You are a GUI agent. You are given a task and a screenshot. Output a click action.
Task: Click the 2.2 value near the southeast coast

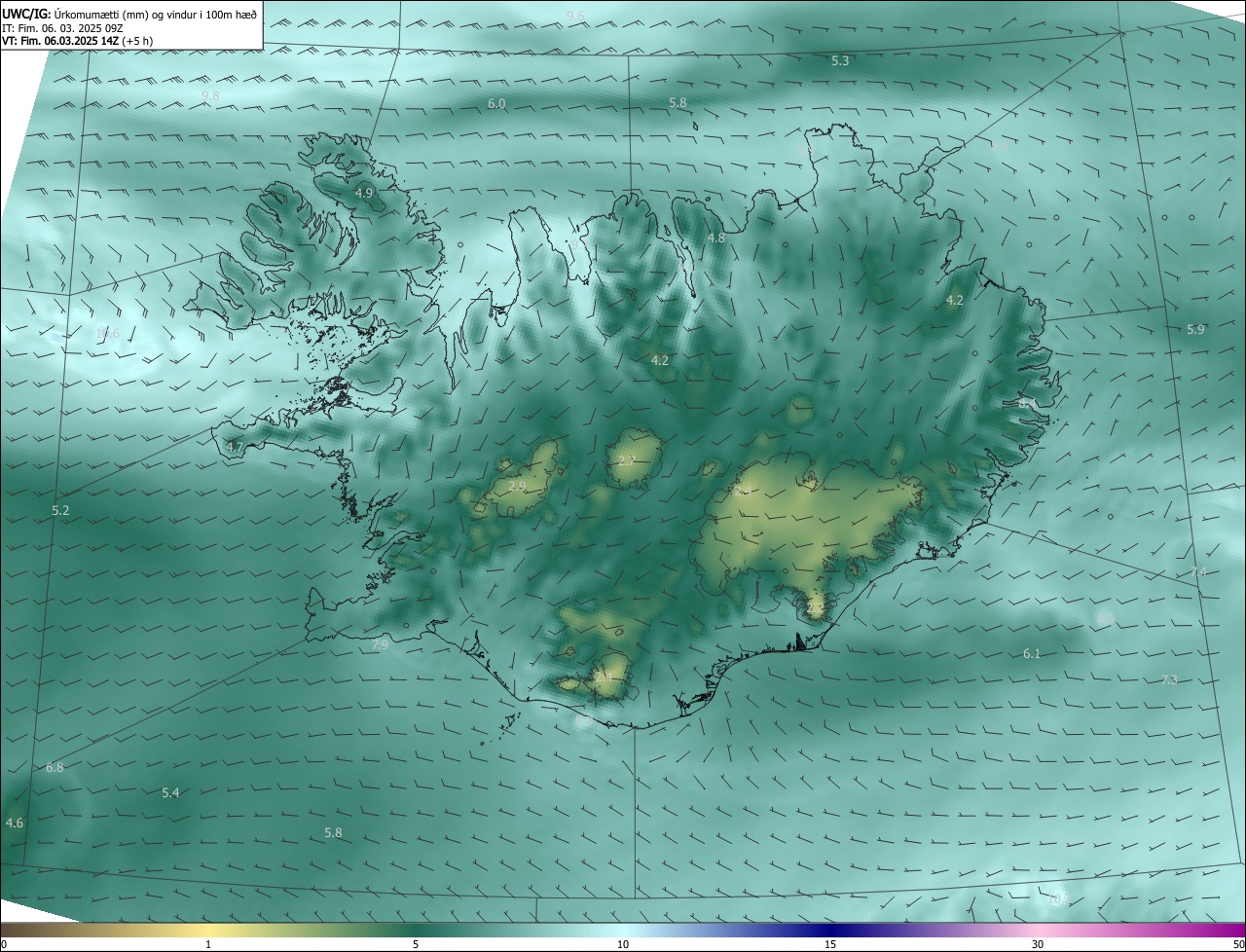(815, 608)
